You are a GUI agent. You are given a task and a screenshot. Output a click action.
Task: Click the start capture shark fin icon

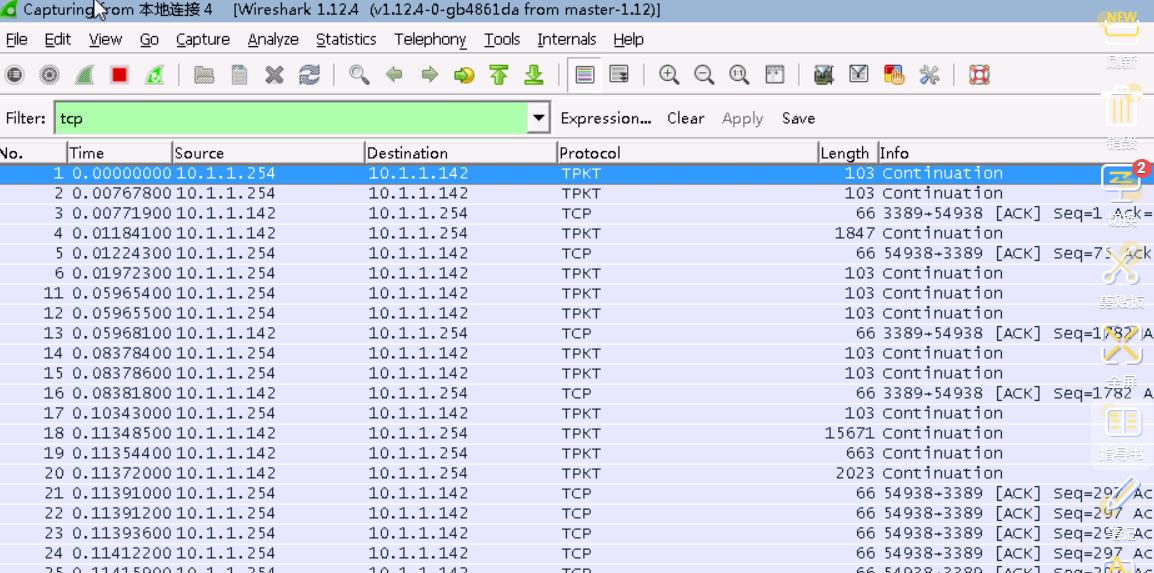click(85, 74)
